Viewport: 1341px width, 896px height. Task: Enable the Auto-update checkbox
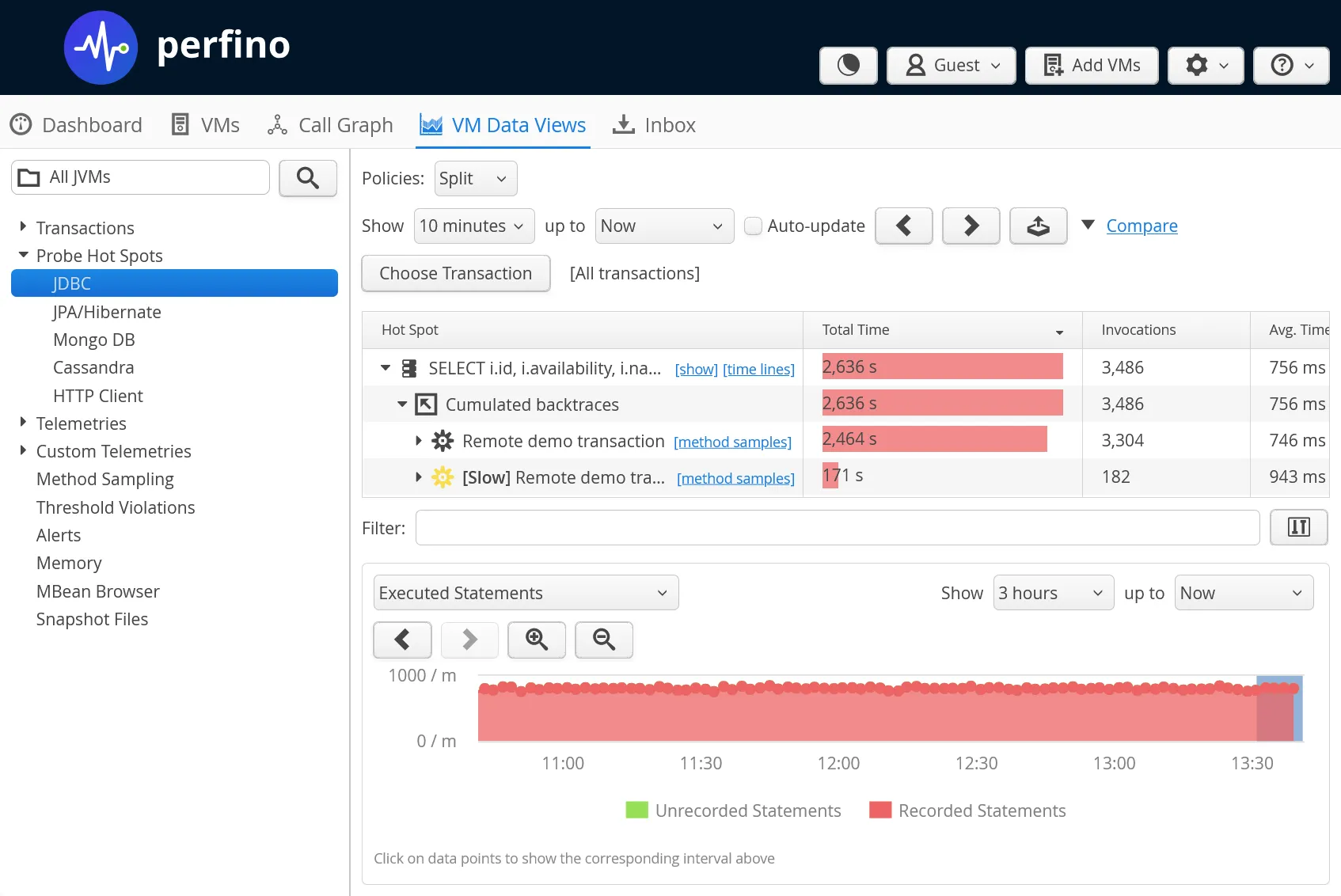[754, 226]
